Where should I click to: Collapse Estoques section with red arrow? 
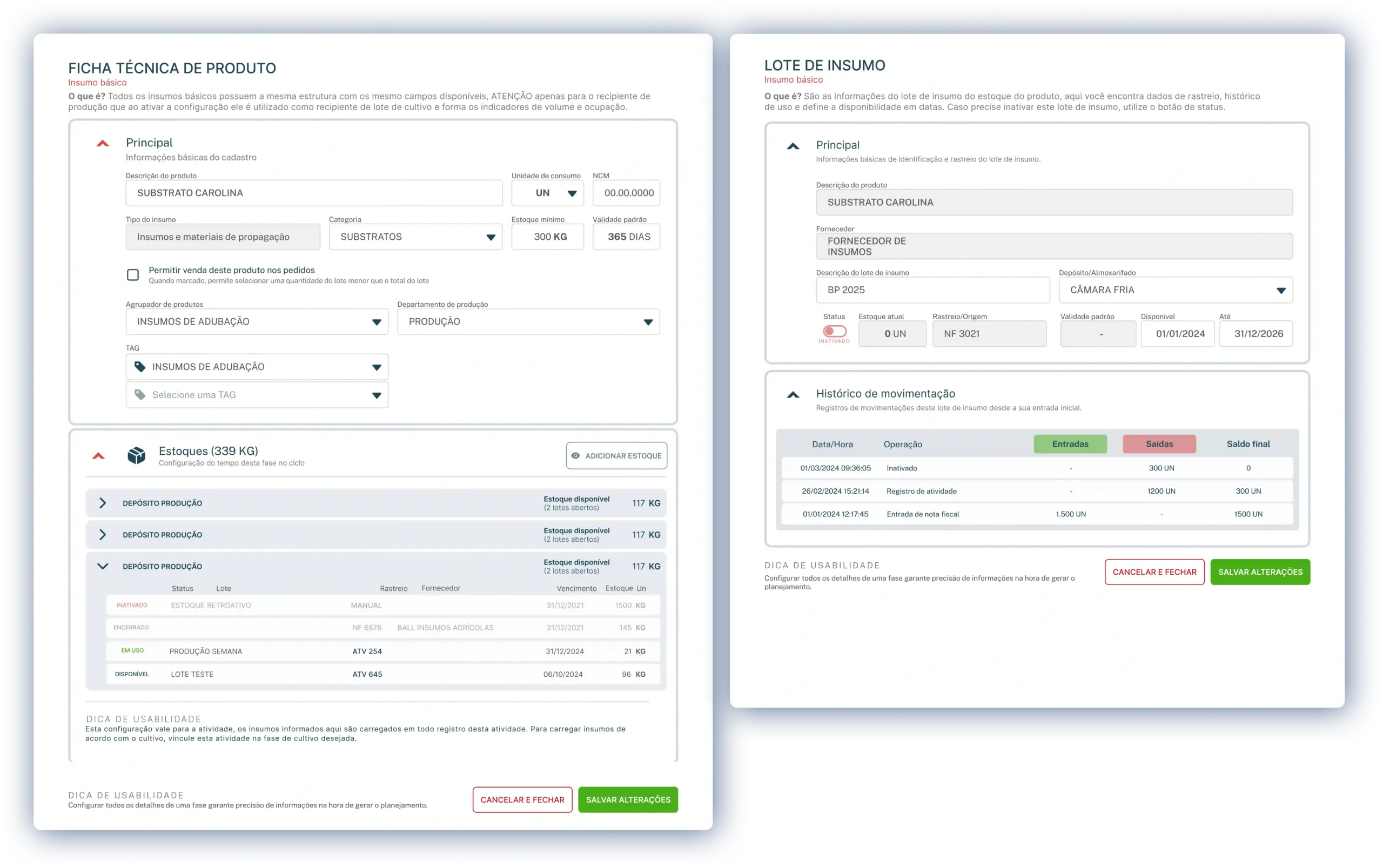click(99, 456)
